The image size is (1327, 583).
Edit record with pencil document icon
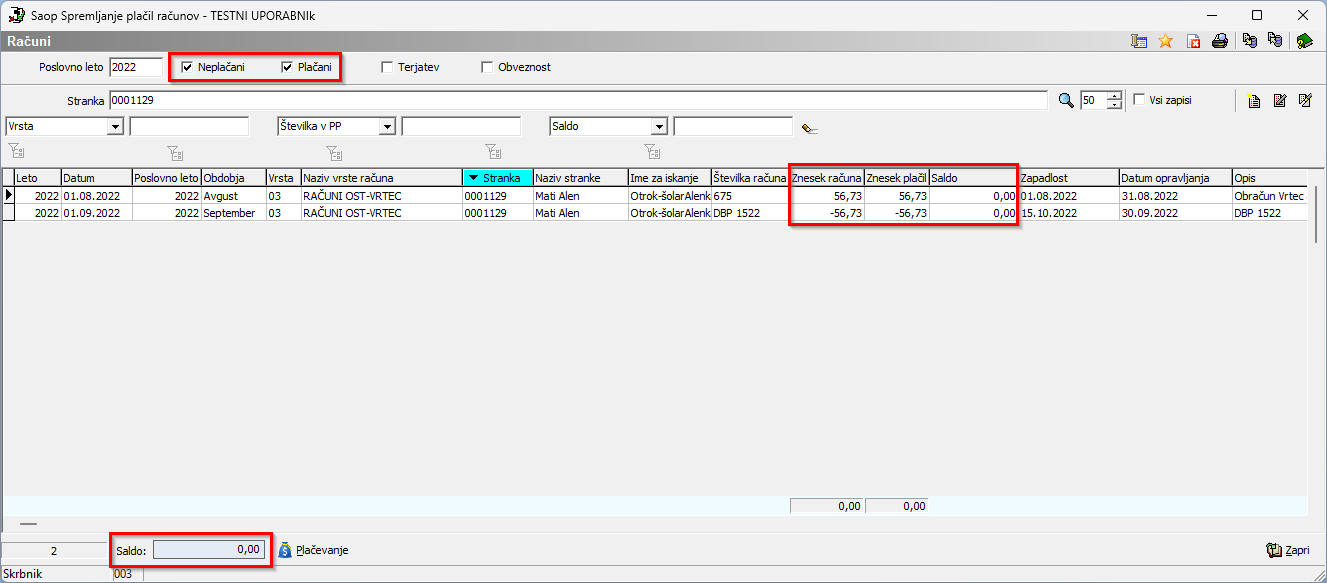(x=1279, y=100)
